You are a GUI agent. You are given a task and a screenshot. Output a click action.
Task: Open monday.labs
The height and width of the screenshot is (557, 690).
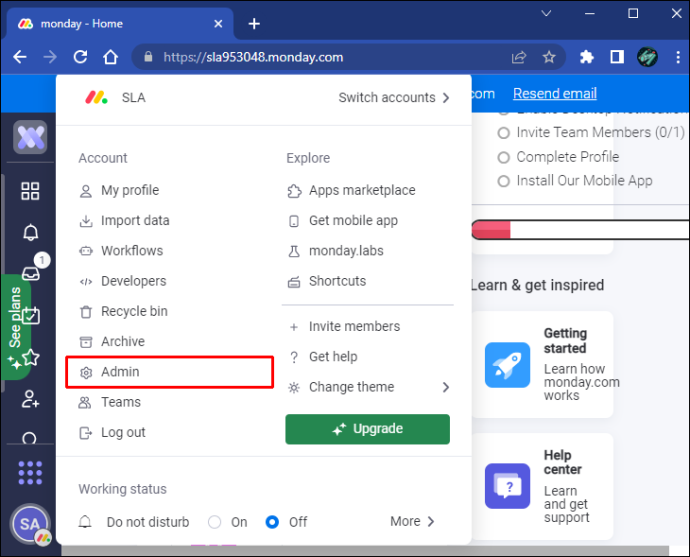[335, 251]
